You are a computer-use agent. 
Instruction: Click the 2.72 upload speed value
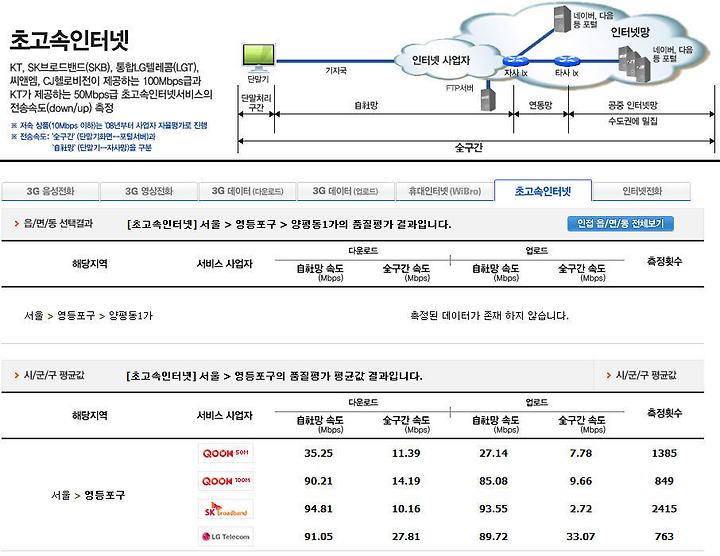(580, 509)
